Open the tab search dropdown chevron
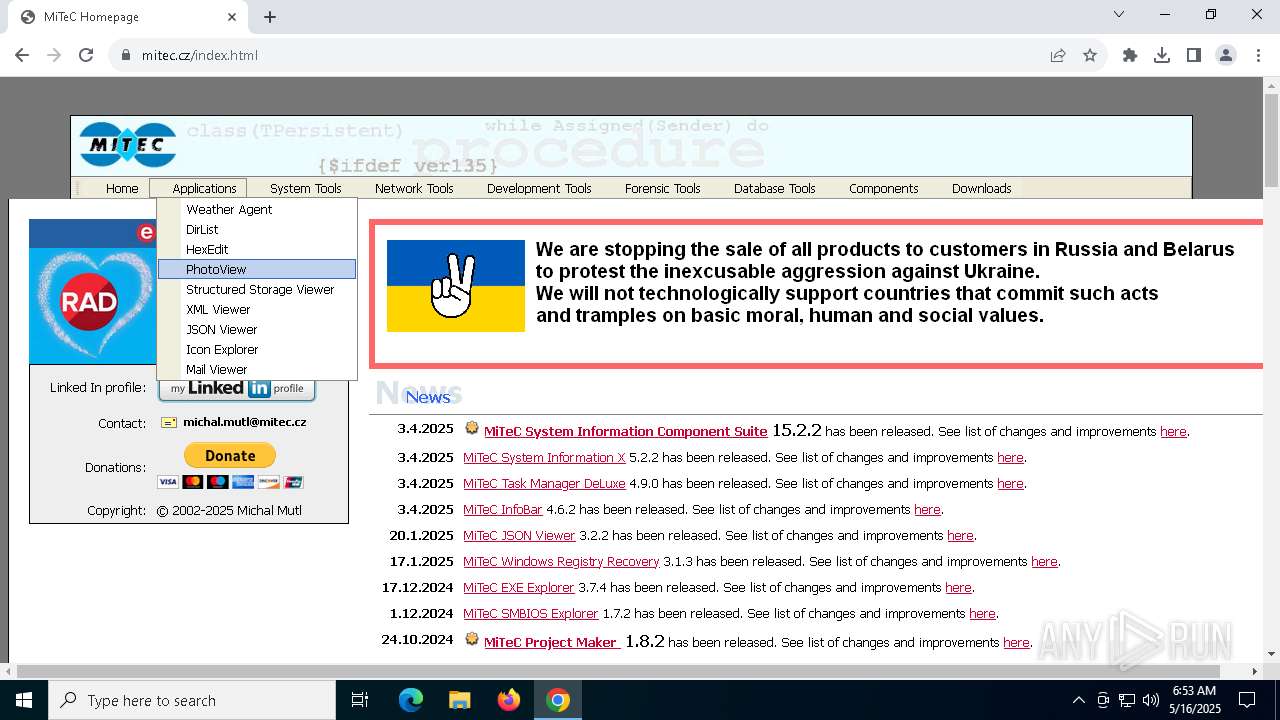Image resolution: width=1280 pixels, height=720 pixels. click(1119, 15)
